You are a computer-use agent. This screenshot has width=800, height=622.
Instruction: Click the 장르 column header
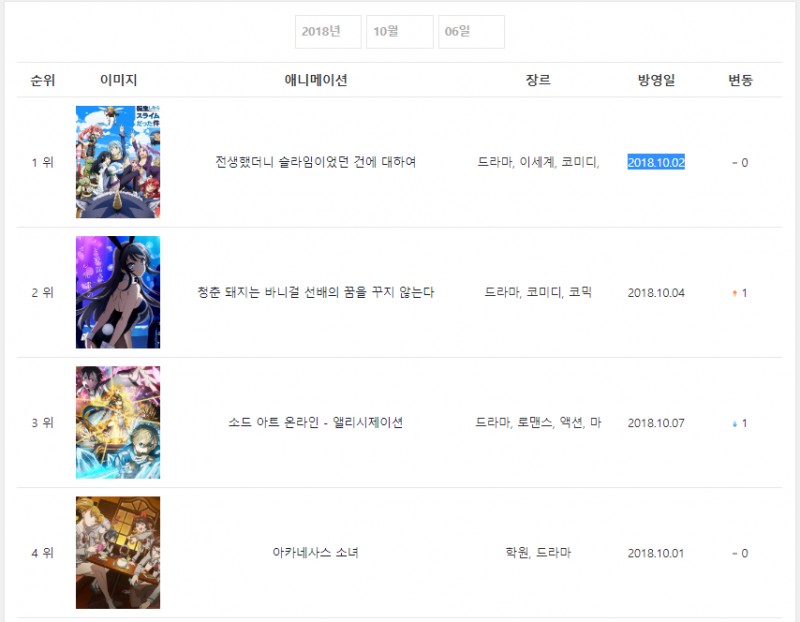538,80
